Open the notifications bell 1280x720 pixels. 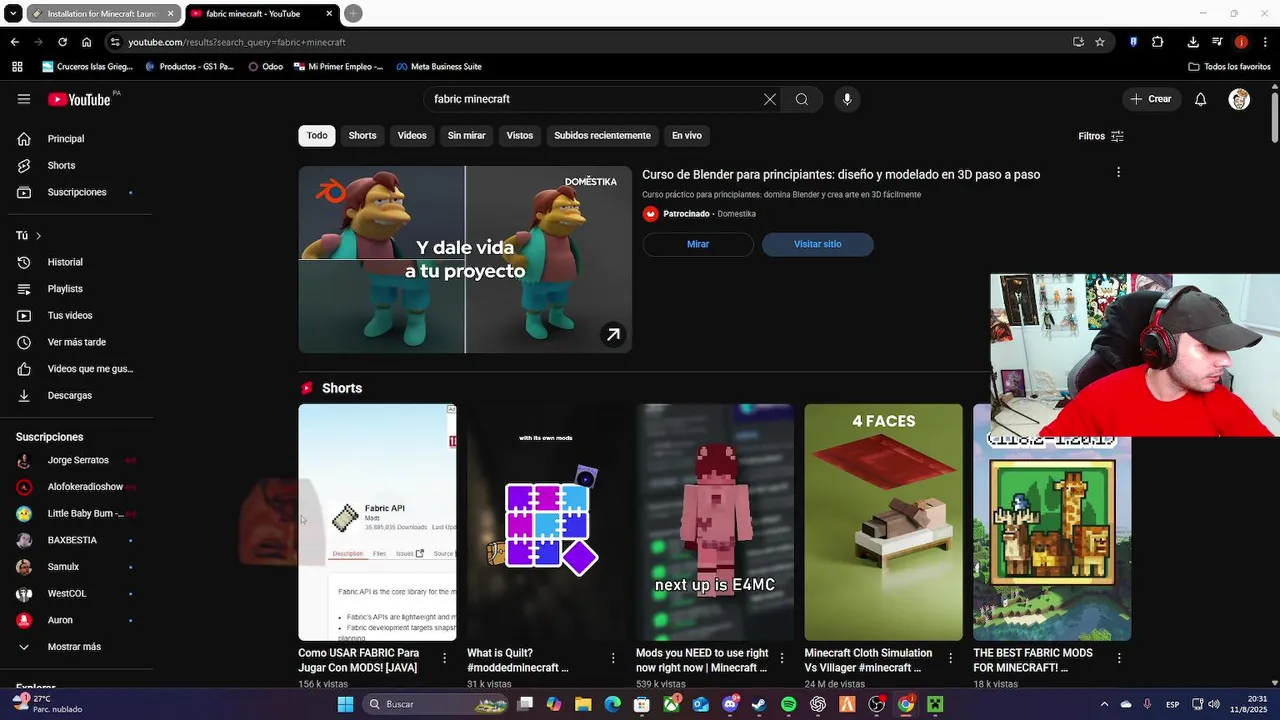coord(1201,99)
